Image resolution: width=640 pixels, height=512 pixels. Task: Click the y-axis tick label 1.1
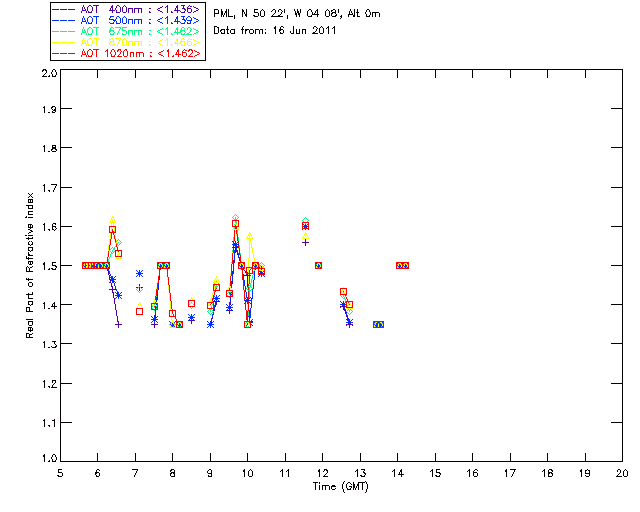tap(49, 423)
